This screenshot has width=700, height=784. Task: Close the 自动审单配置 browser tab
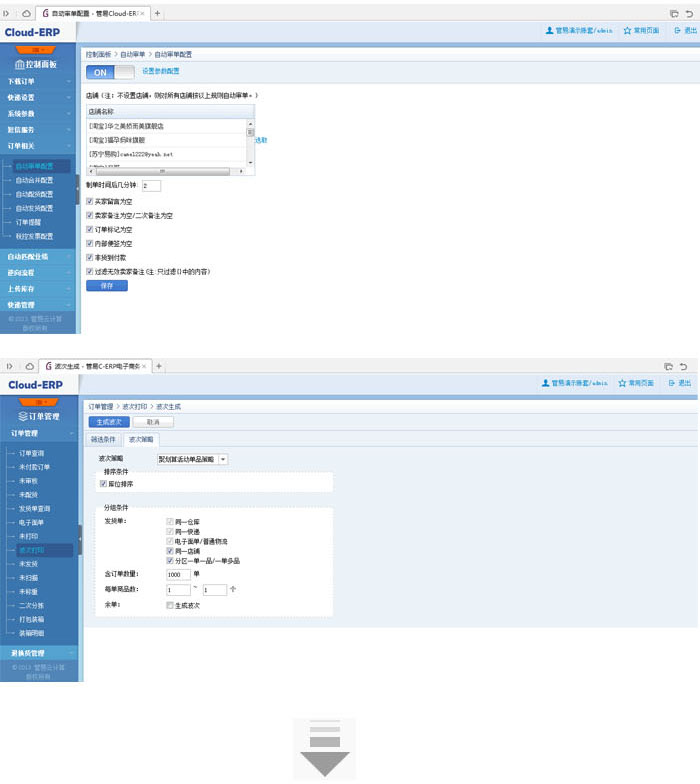(x=142, y=14)
